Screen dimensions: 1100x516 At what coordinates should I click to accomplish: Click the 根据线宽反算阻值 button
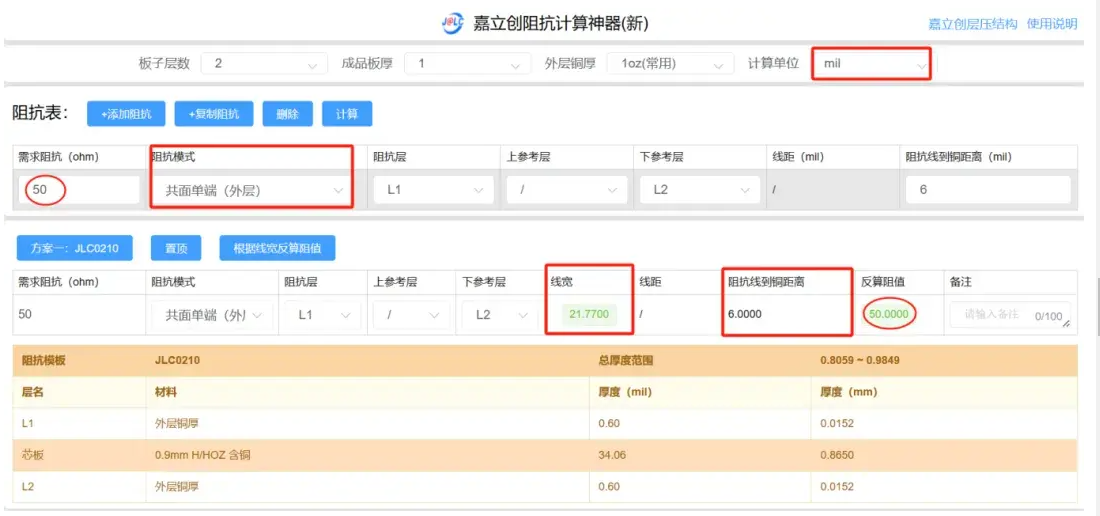click(x=277, y=248)
